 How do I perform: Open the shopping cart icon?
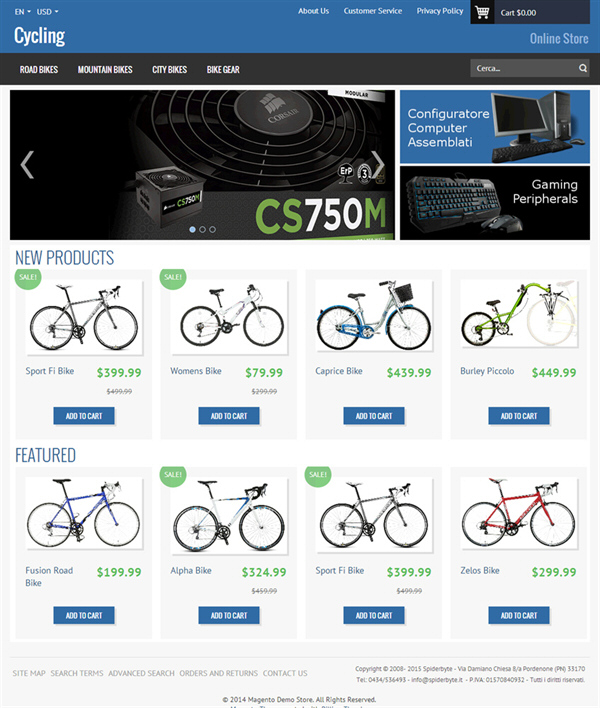(482, 12)
